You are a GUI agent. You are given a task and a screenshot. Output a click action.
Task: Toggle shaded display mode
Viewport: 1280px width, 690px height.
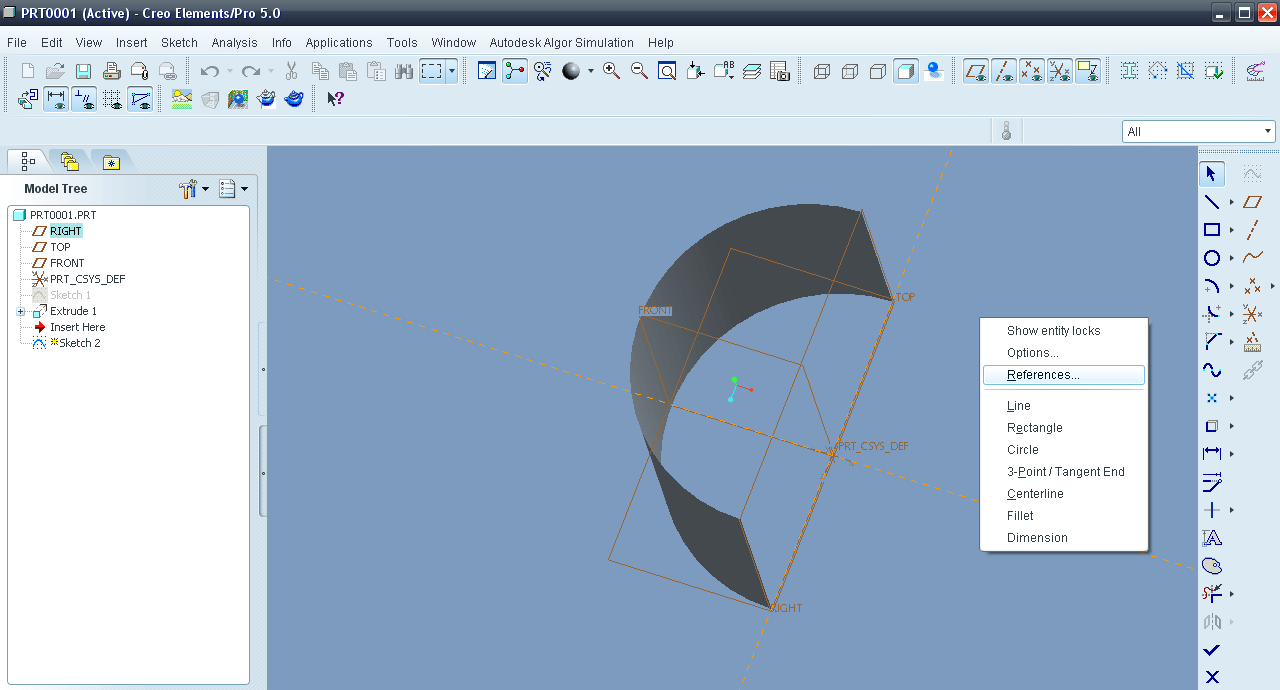906,71
